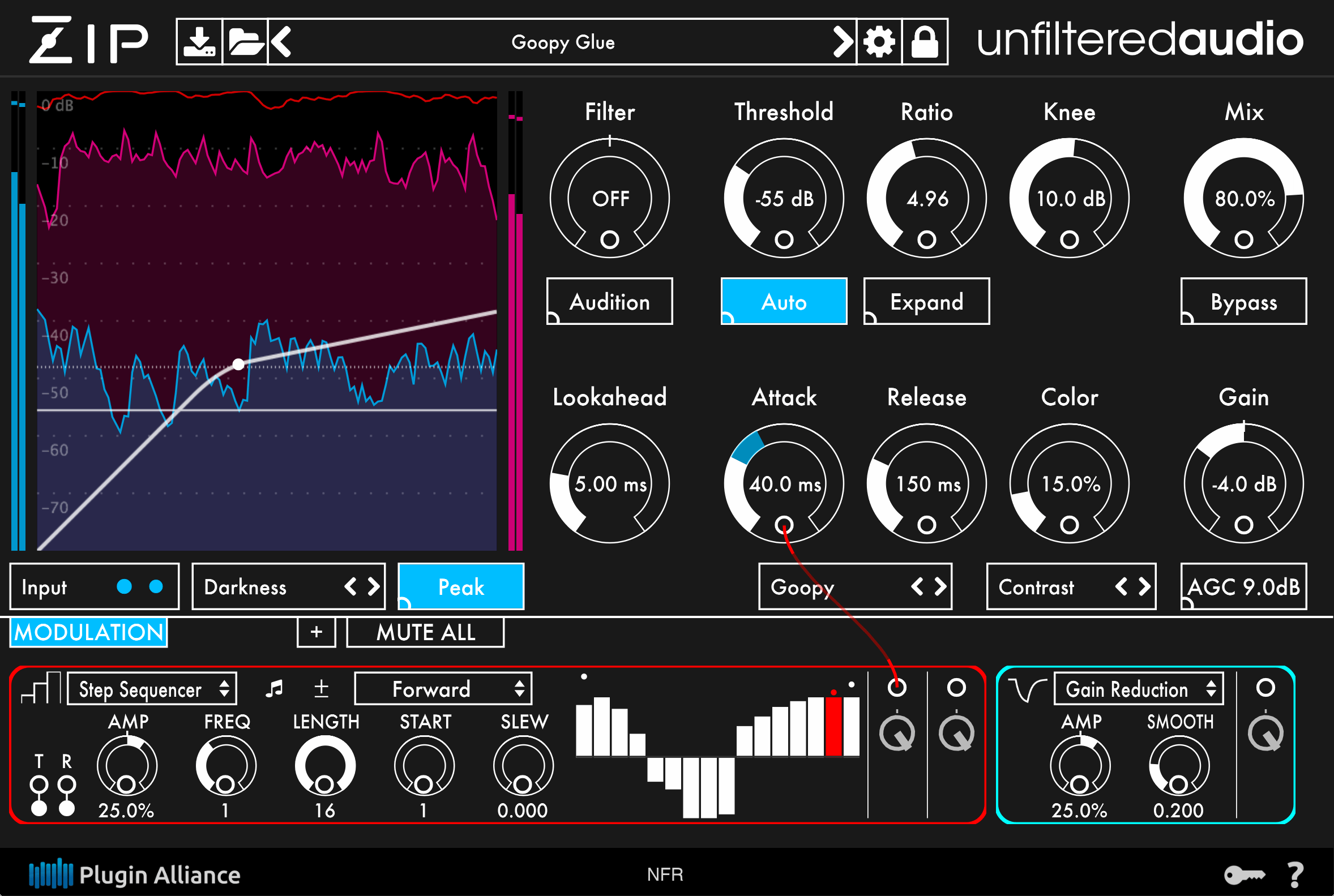Open the plugin settings gear
Screen dimensions: 1334x896
[880, 41]
